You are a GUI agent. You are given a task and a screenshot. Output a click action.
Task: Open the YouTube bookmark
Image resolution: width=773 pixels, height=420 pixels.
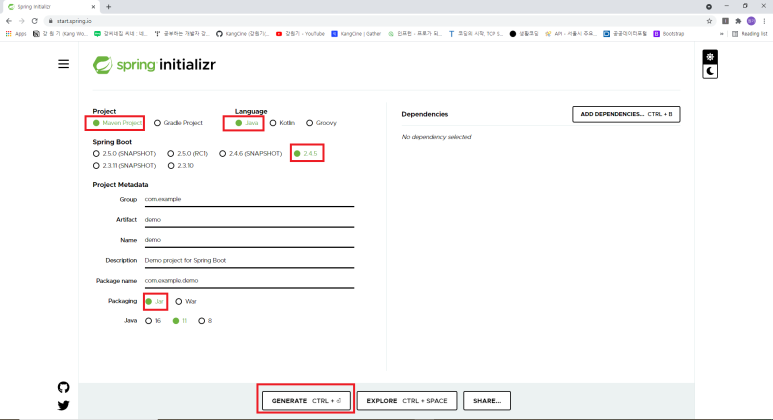[x=300, y=34]
